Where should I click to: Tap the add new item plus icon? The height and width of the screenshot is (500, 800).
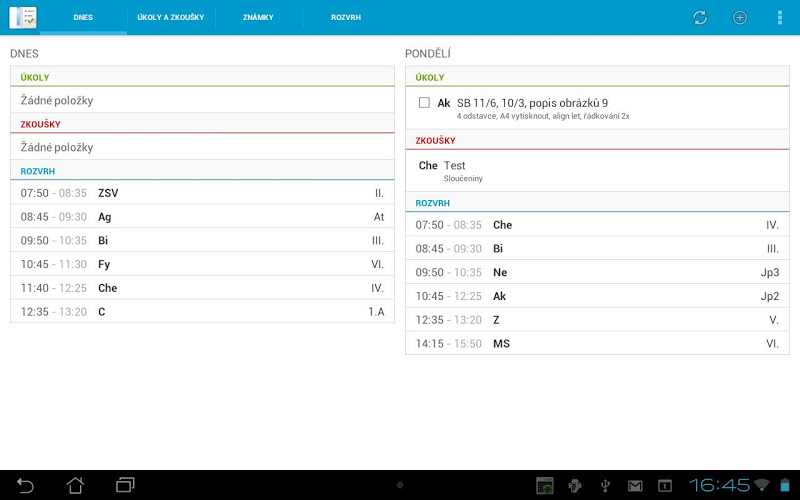(x=740, y=17)
